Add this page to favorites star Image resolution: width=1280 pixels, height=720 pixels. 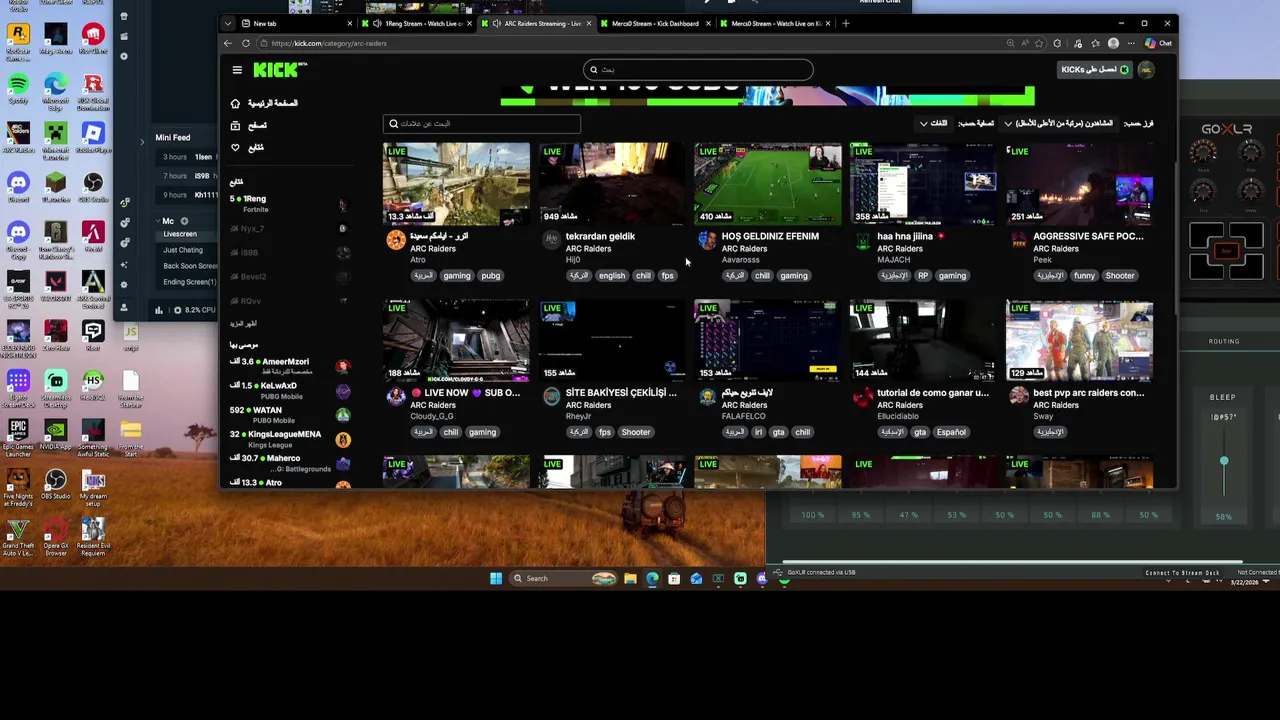pyautogui.click(x=1039, y=43)
